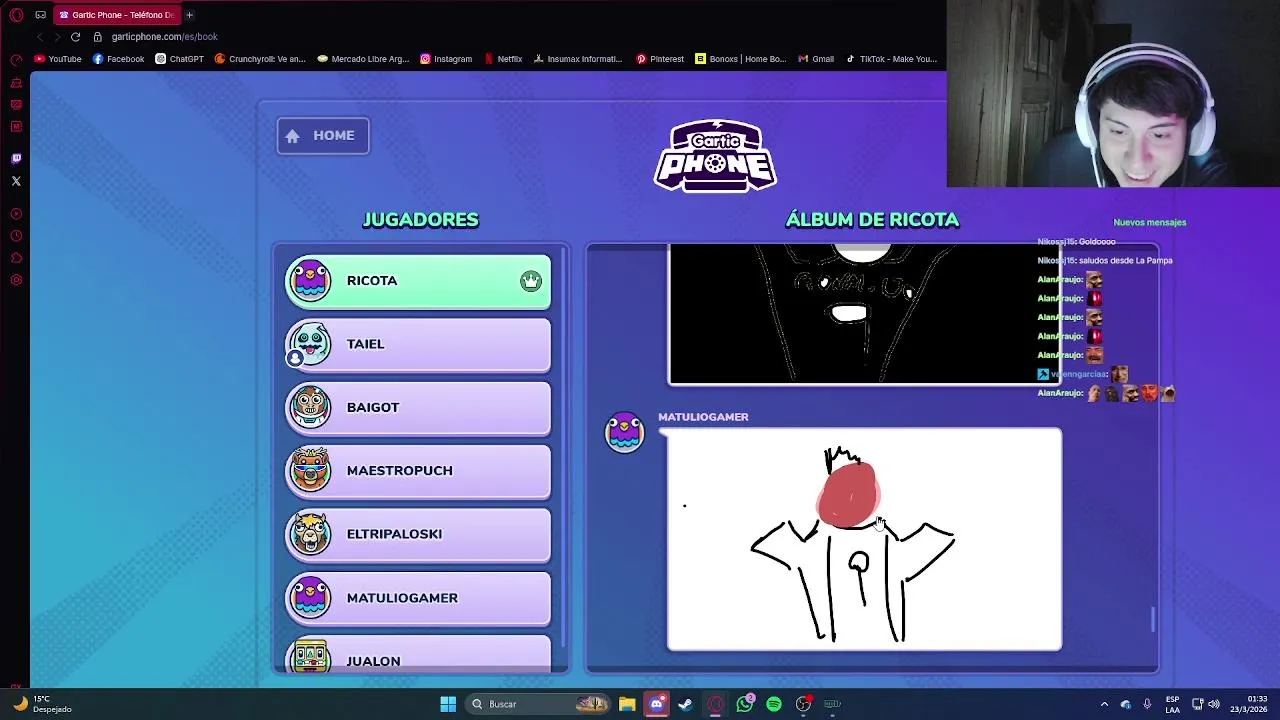The height and width of the screenshot is (720, 1280).
Task: Open MATULIOGAMER's red-head stick figure drawing
Action: tap(865, 540)
